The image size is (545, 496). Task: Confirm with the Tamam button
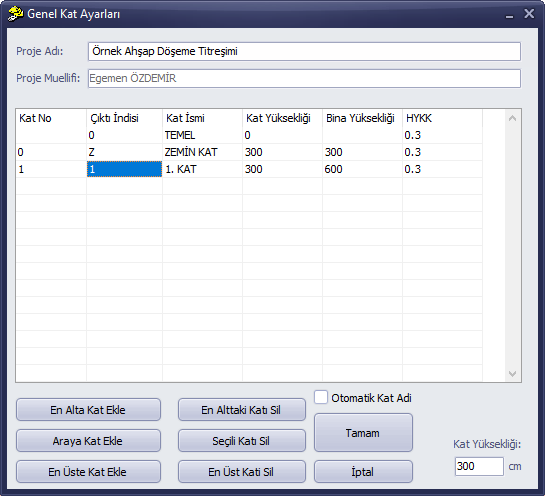[363, 433]
